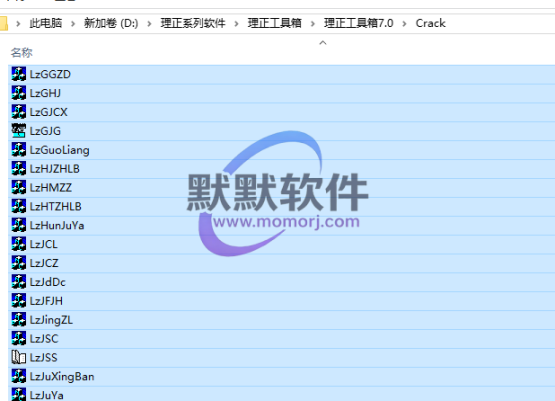Select the LzJSC file name
This screenshot has width=555, height=401.
(44, 339)
